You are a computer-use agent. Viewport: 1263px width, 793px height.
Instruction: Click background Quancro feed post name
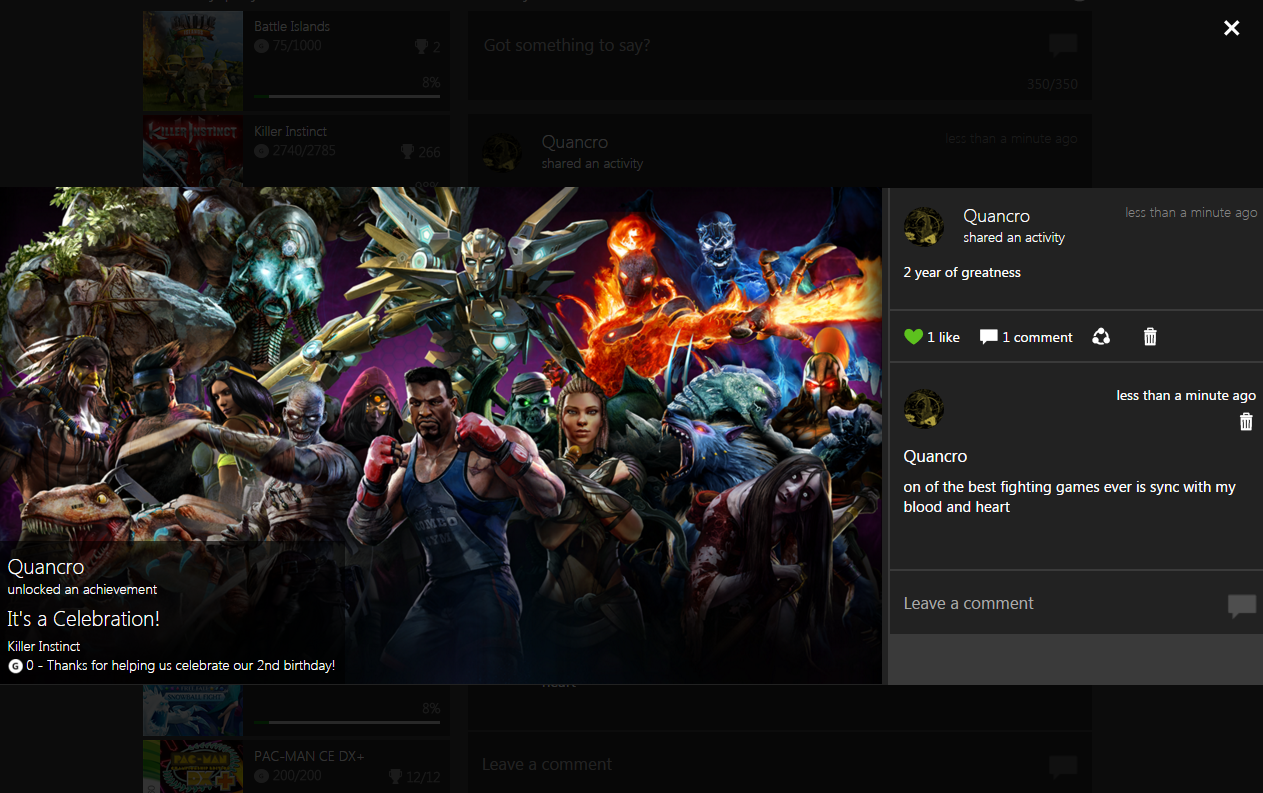tap(575, 142)
